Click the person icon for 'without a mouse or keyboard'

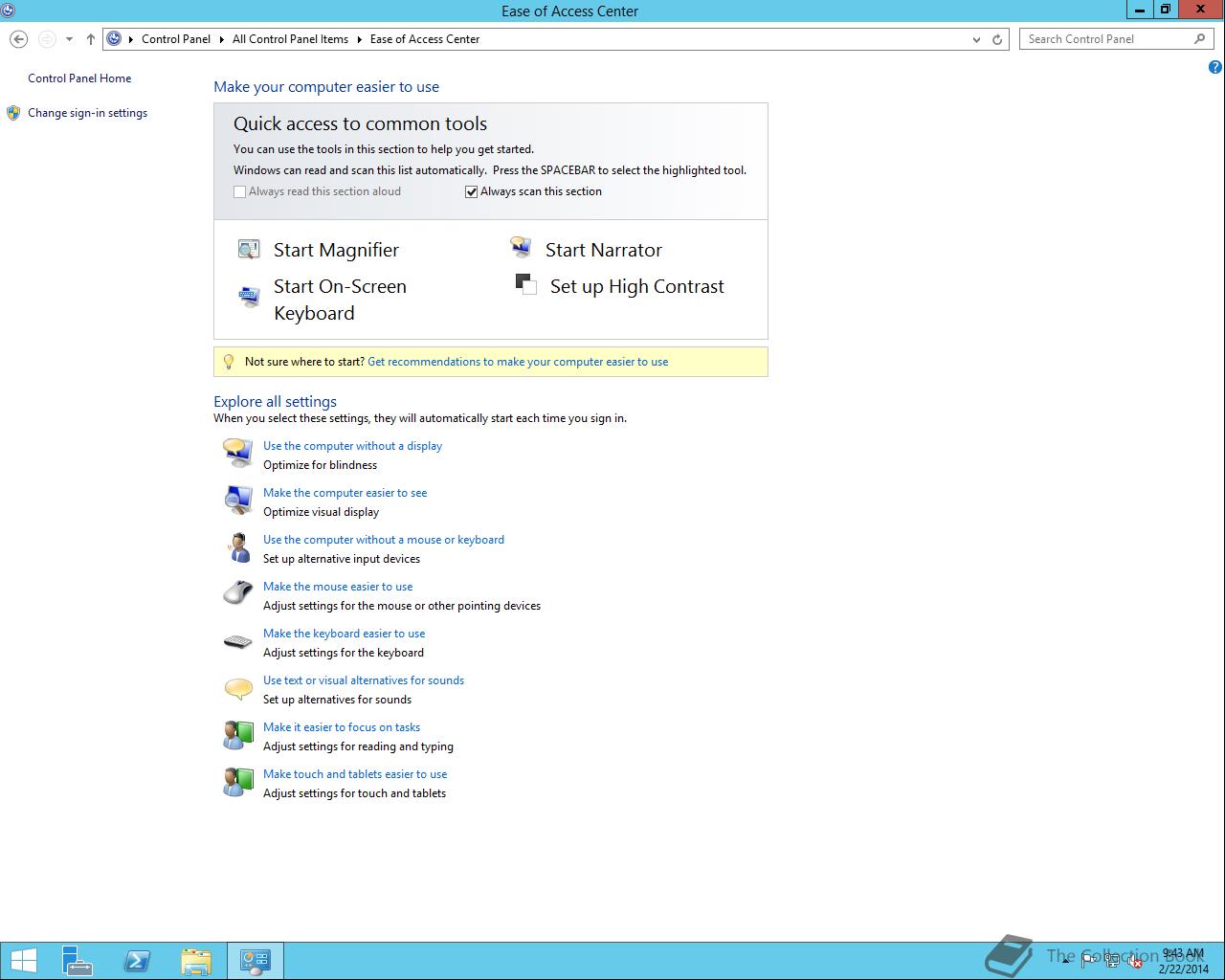point(237,546)
